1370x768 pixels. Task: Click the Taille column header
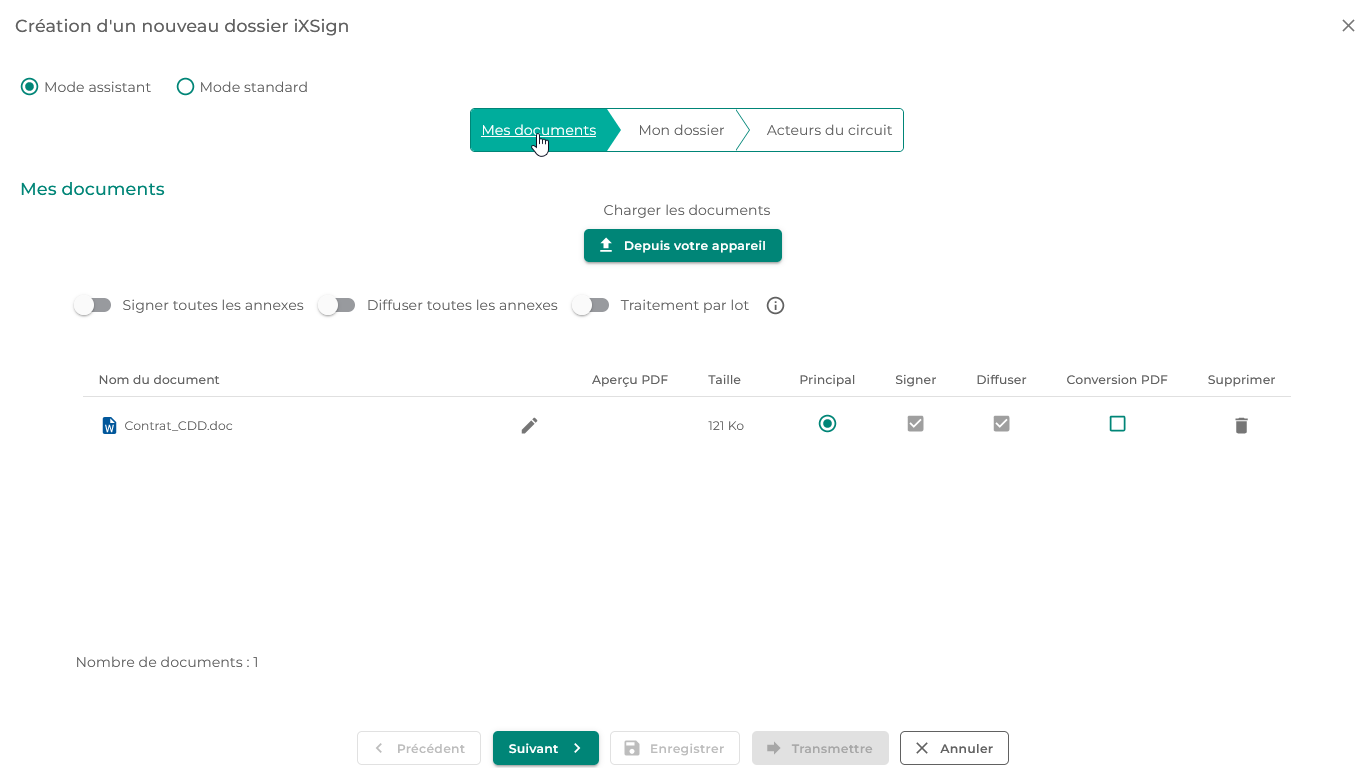(x=724, y=380)
